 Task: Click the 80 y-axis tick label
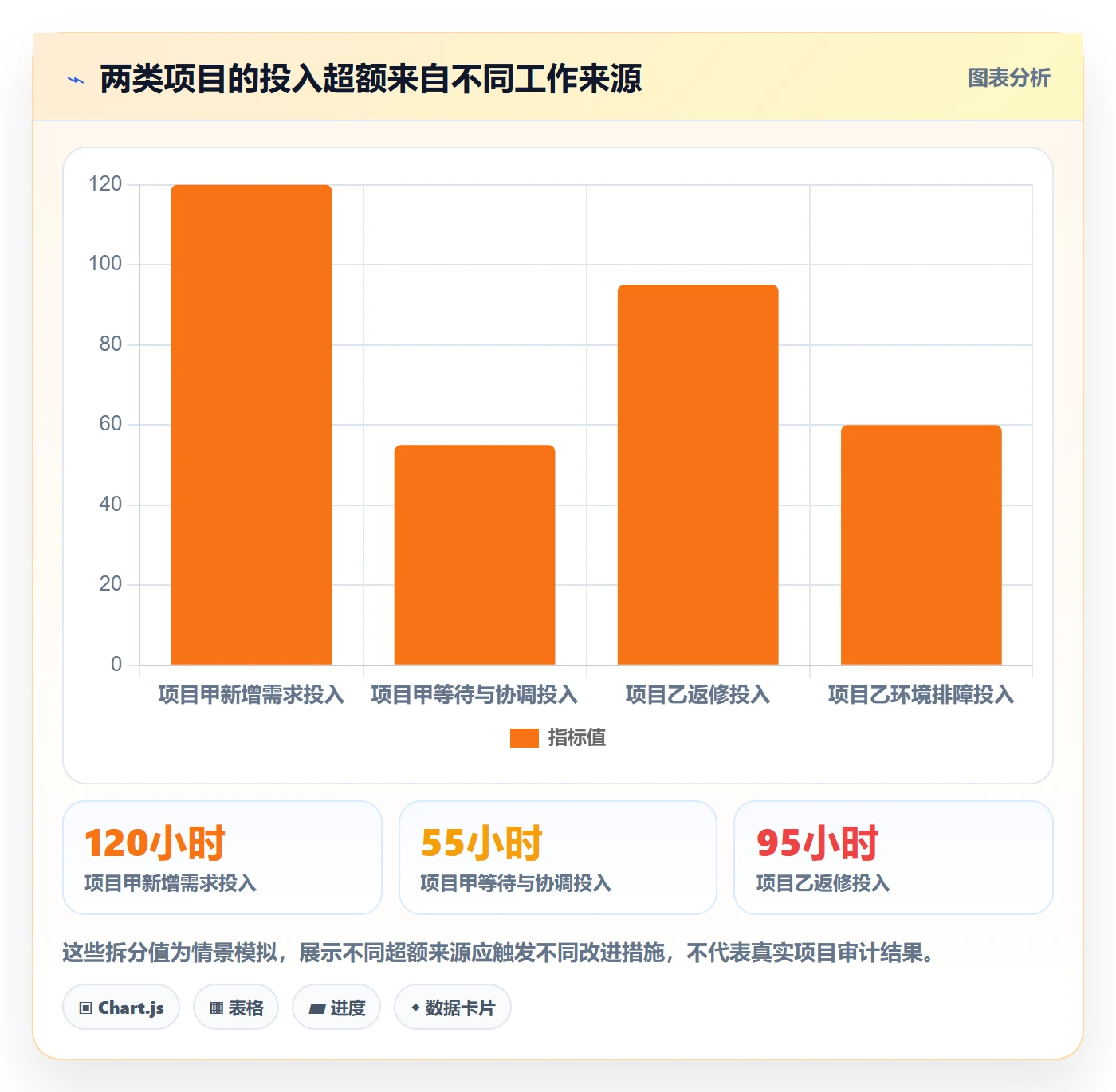pyautogui.click(x=111, y=344)
